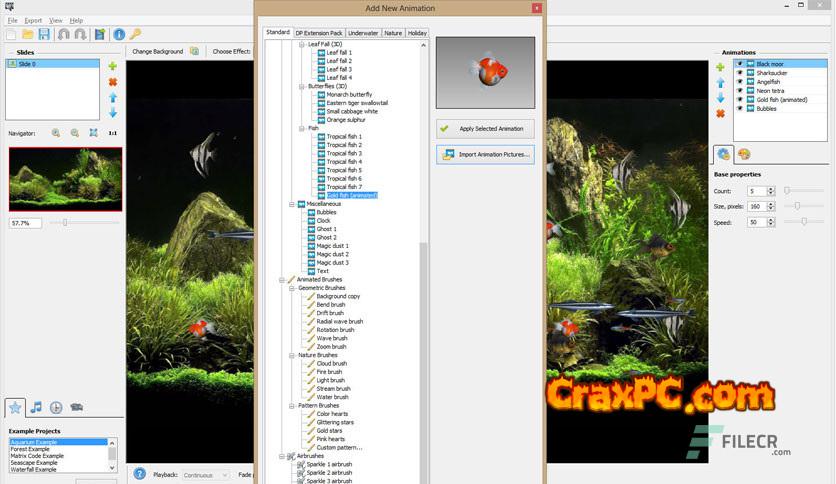
Task: Collapse the Animated Brushes tree node
Action: point(282,280)
